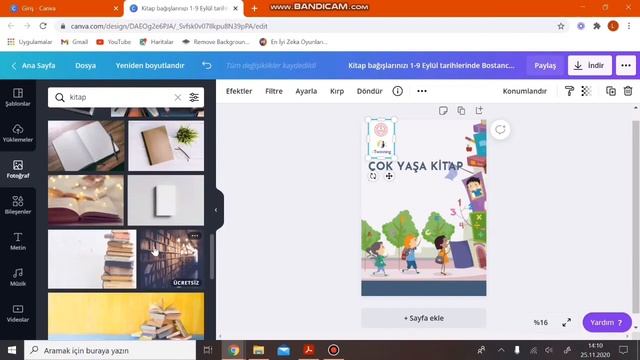The image size is (640, 360).
Task: Bookmark this page with star icon
Action: (561, 26)
